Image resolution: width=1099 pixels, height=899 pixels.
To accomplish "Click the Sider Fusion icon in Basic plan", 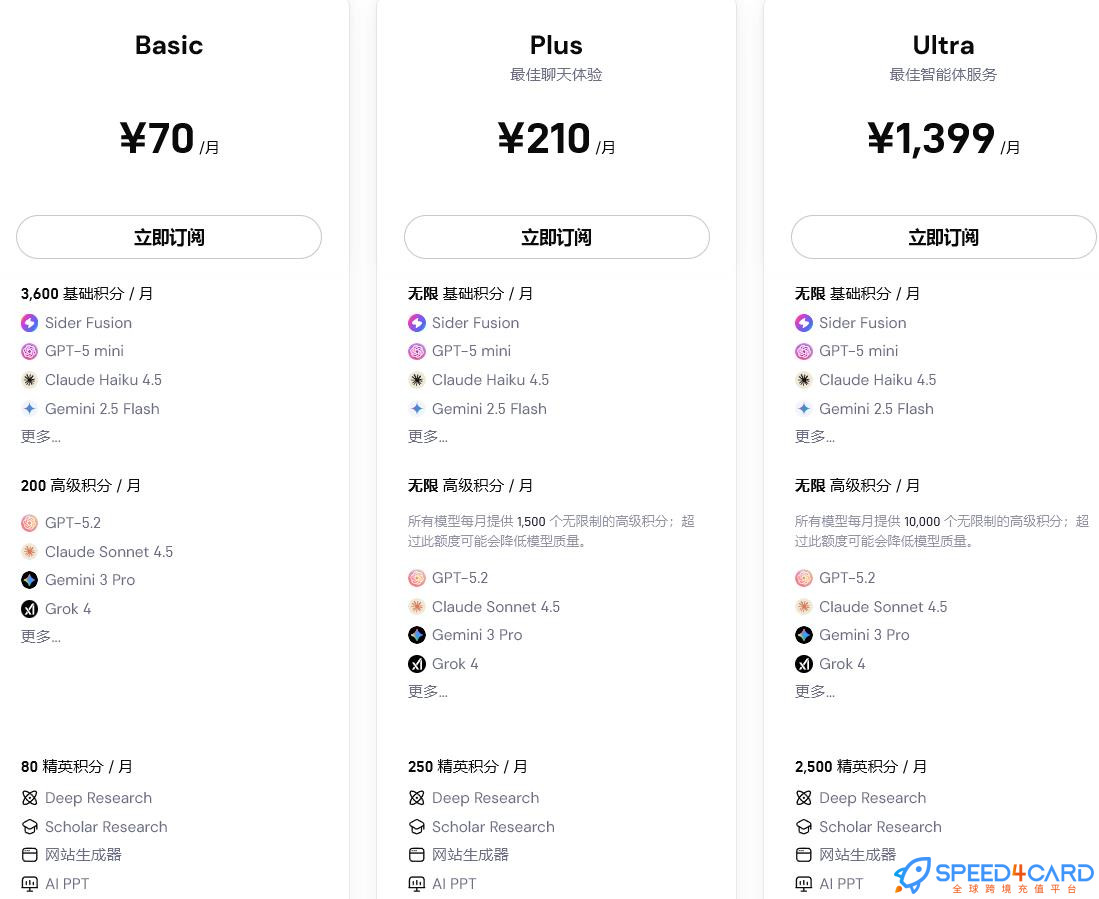I will coord(29,323).
